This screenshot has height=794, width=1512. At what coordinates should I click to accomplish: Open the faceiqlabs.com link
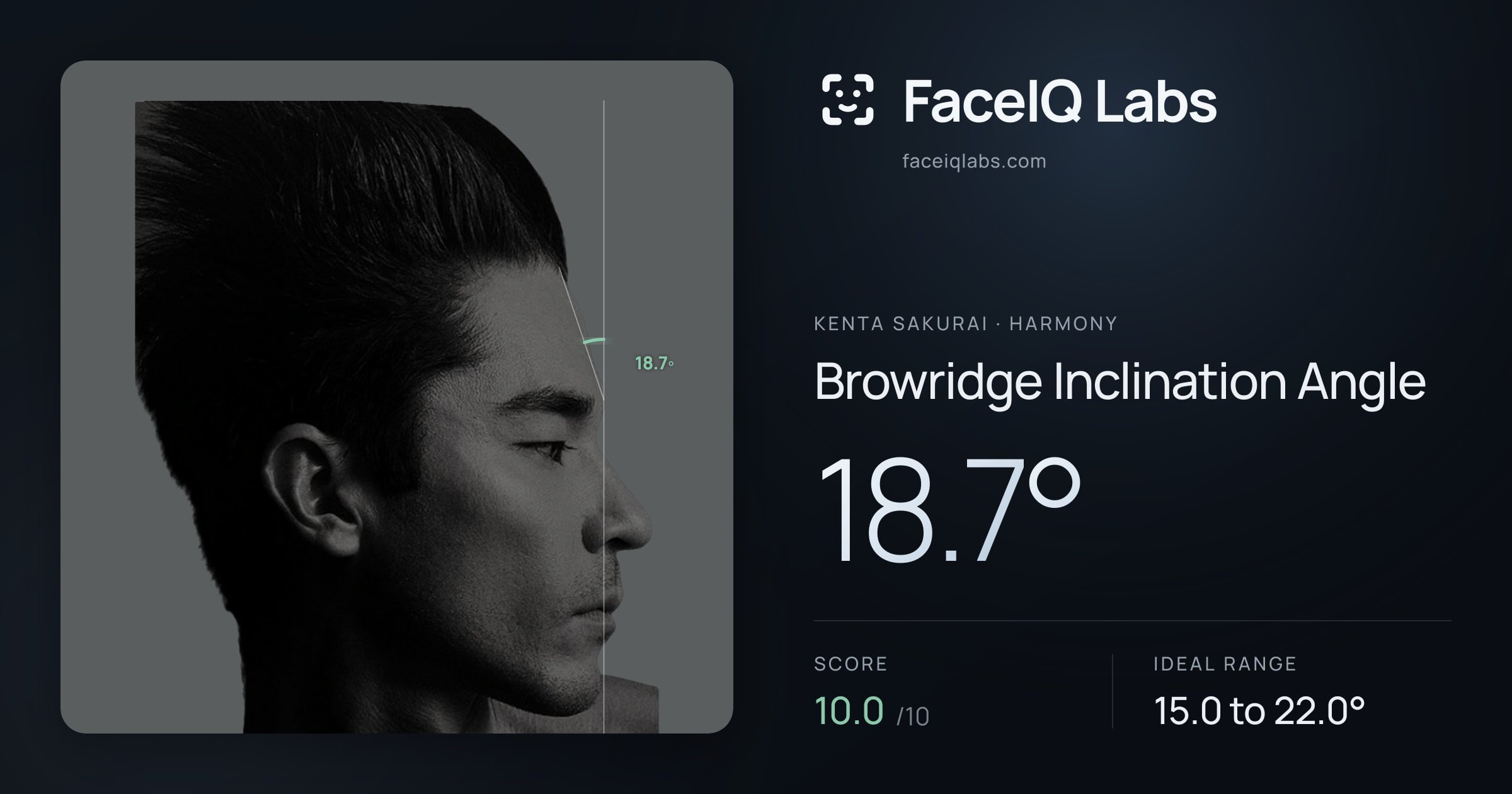974,161
